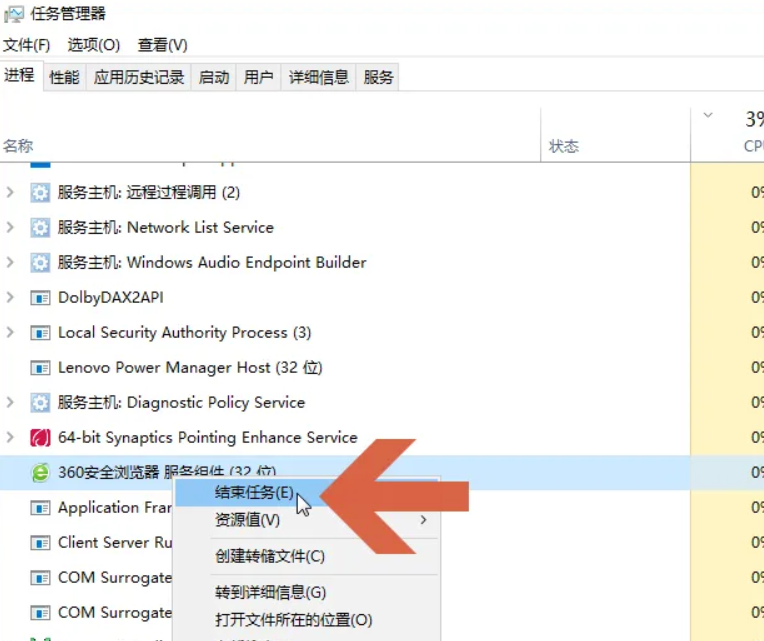Select the 360安全浏览器 服务组件 row text
This screenshot has height=641, width=764.
(x=167, y=471)
